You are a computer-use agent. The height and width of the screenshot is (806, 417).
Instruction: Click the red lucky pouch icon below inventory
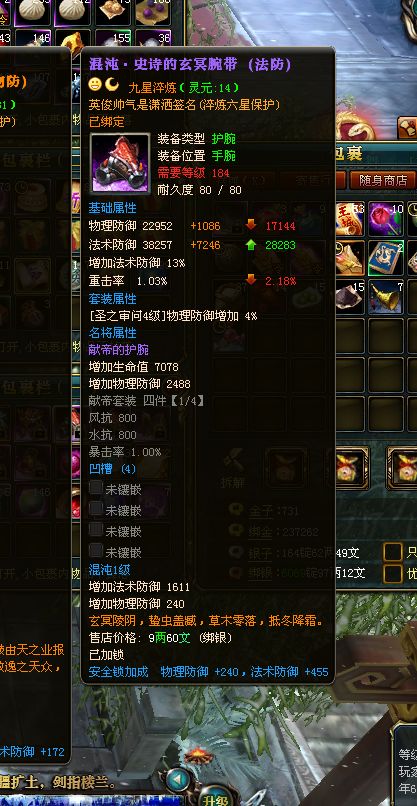[x=351, y=467]
